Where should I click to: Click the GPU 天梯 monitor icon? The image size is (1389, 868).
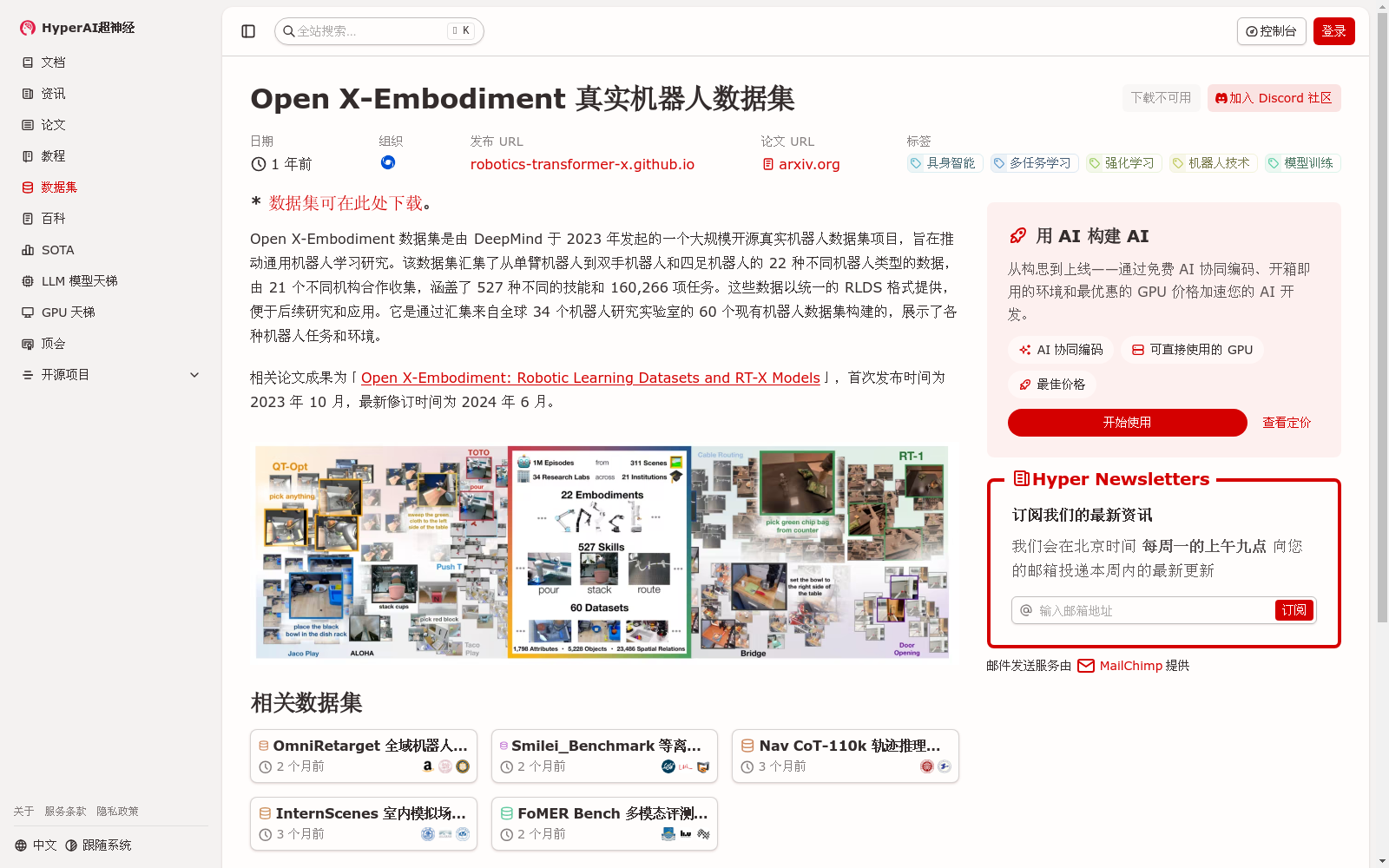(x=28, y=312)
